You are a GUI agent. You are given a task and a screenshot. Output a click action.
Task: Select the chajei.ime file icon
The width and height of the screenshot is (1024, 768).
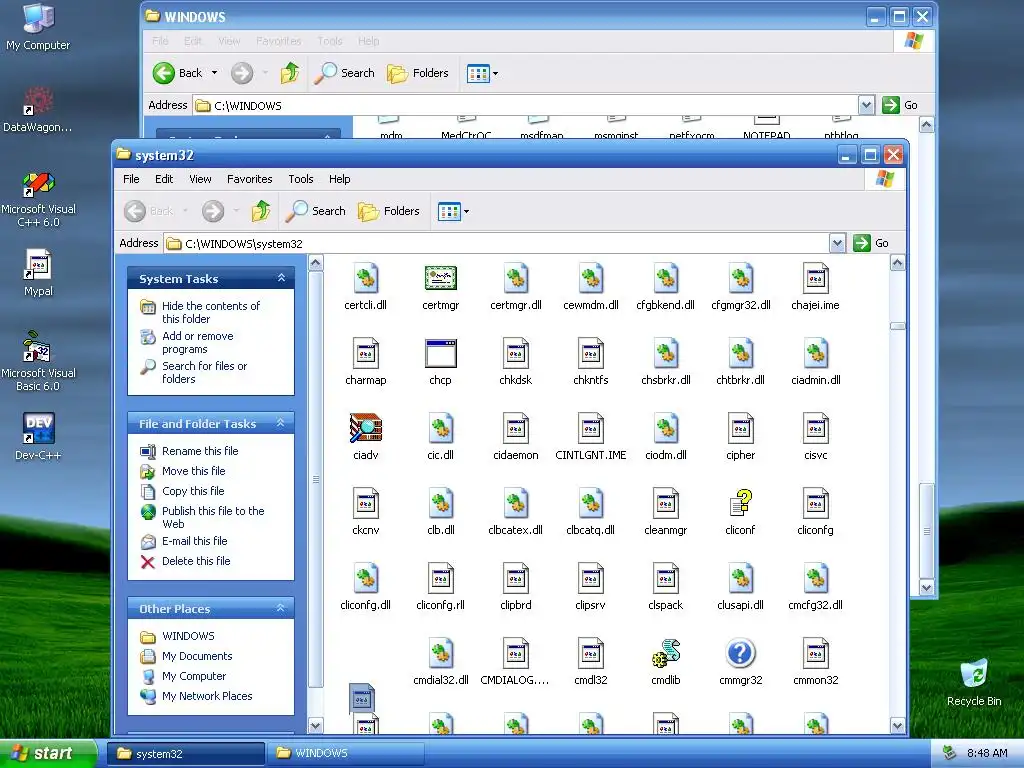click(815, 278)
